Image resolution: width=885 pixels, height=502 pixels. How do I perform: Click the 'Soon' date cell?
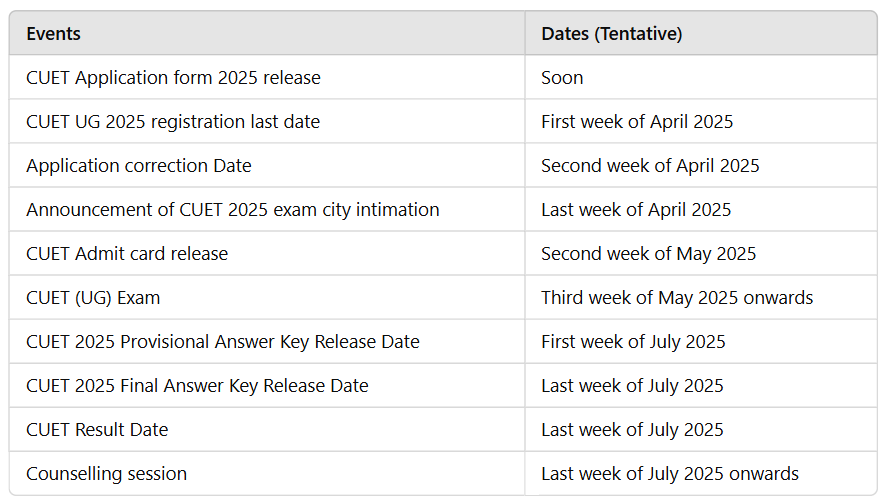pos(562,78)
